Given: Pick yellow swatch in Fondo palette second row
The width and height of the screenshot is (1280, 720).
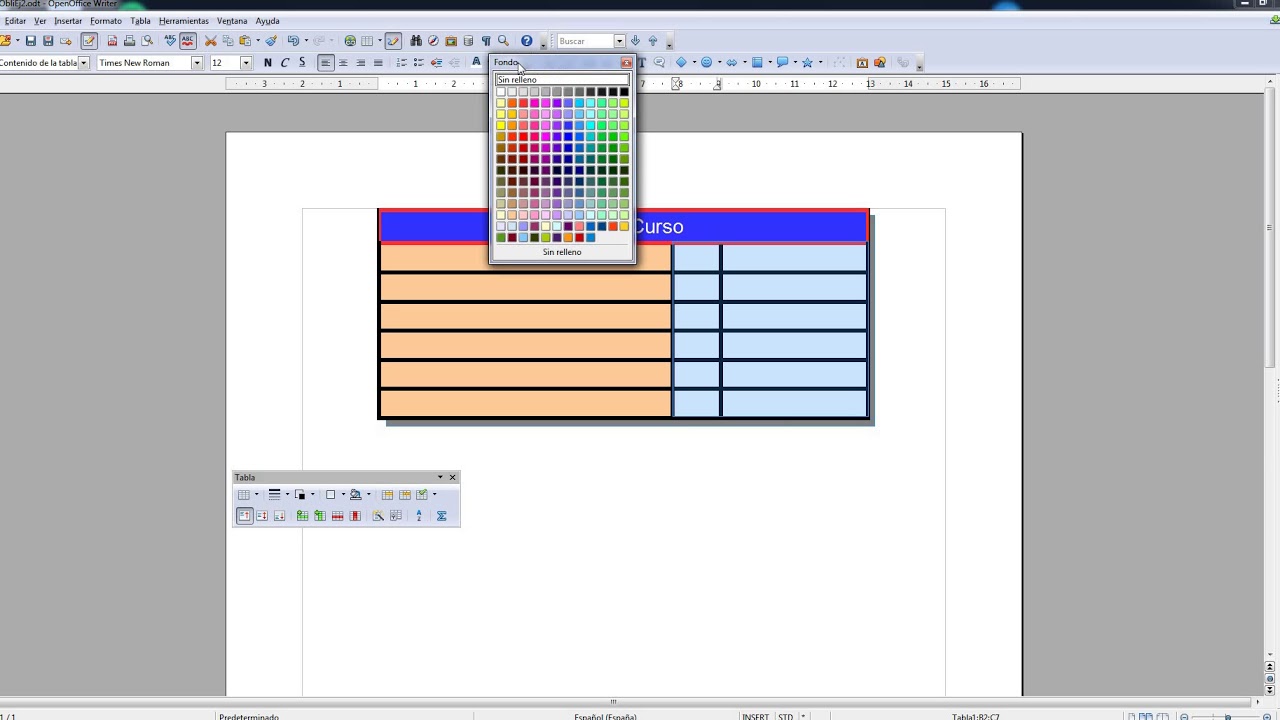Looking at the screenshot, I should click(x=501, y=103).
